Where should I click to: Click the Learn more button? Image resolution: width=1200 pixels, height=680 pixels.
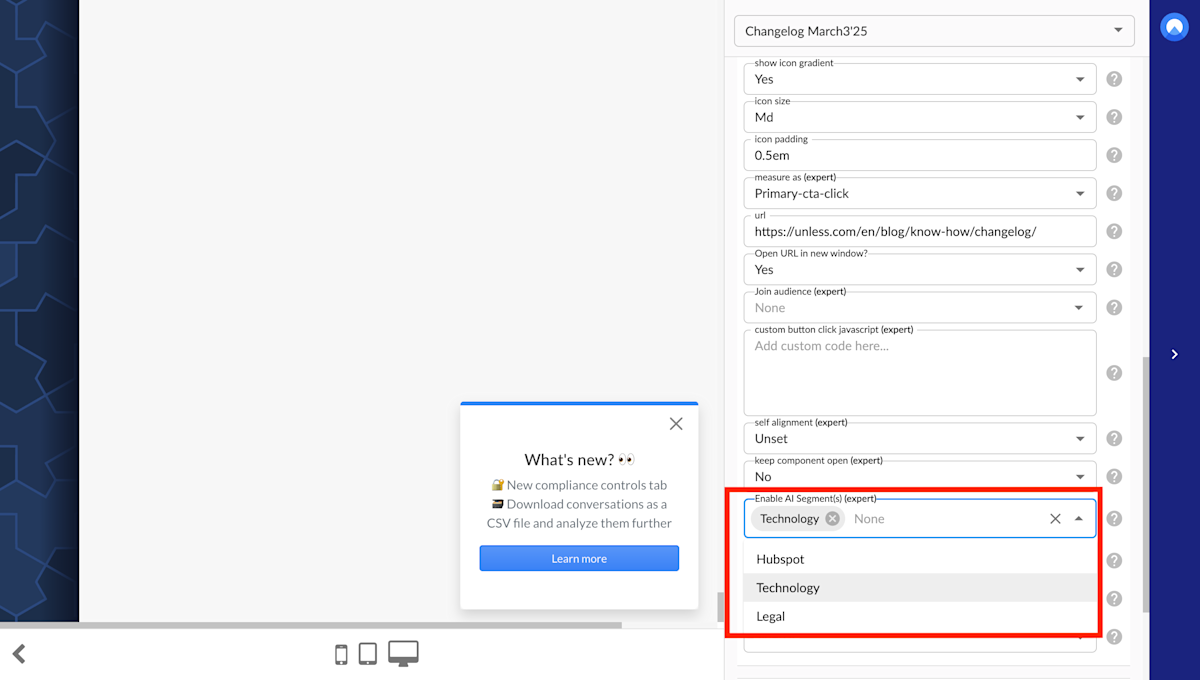tap(579, 558)
